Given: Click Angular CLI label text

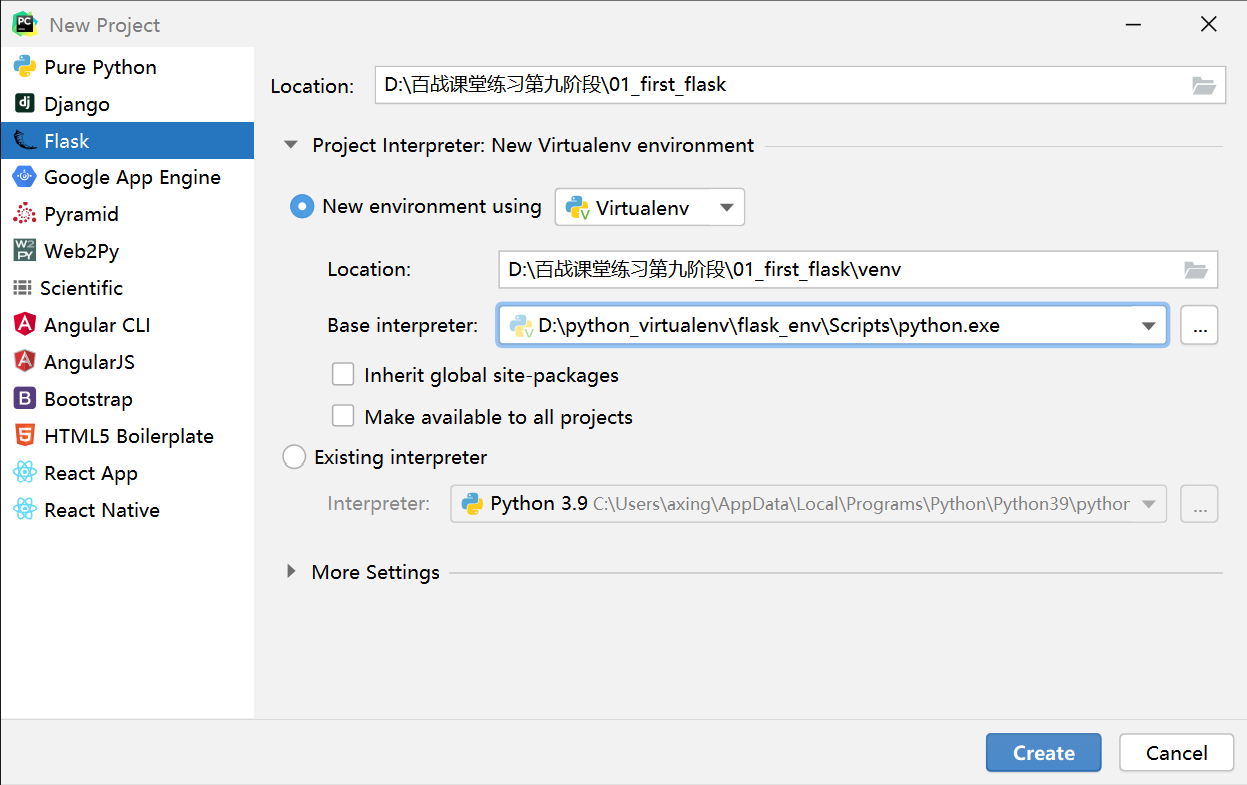Looking at the screenshot, I should (97, 325).
